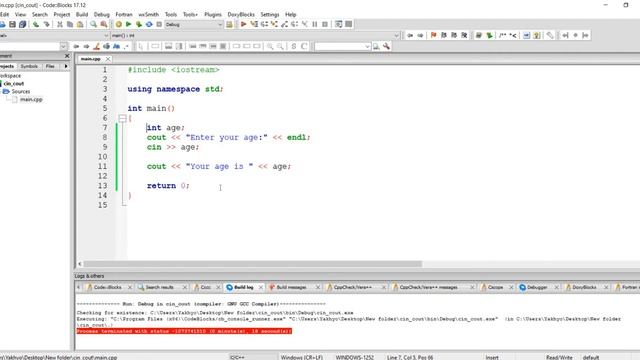Image resolution: width=640 pixels, height=360 pixels.
Task: Switch to the Build messages tab
Action: [x=291, y=287]
